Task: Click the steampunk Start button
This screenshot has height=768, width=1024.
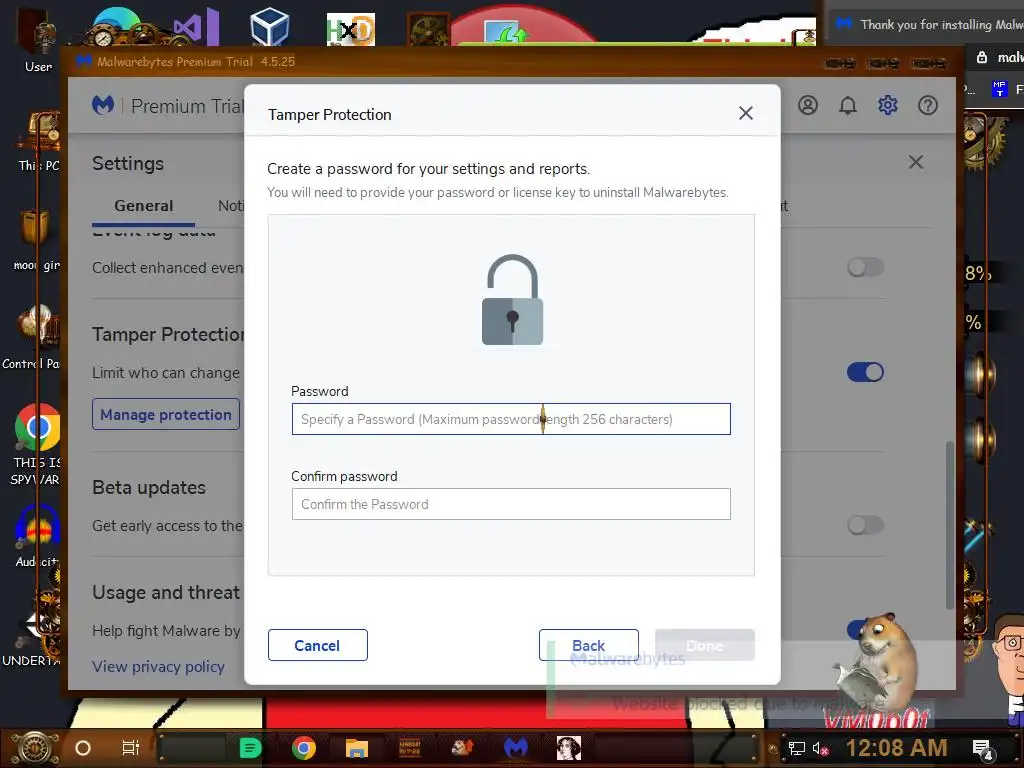Action: [x=34, y=748]
